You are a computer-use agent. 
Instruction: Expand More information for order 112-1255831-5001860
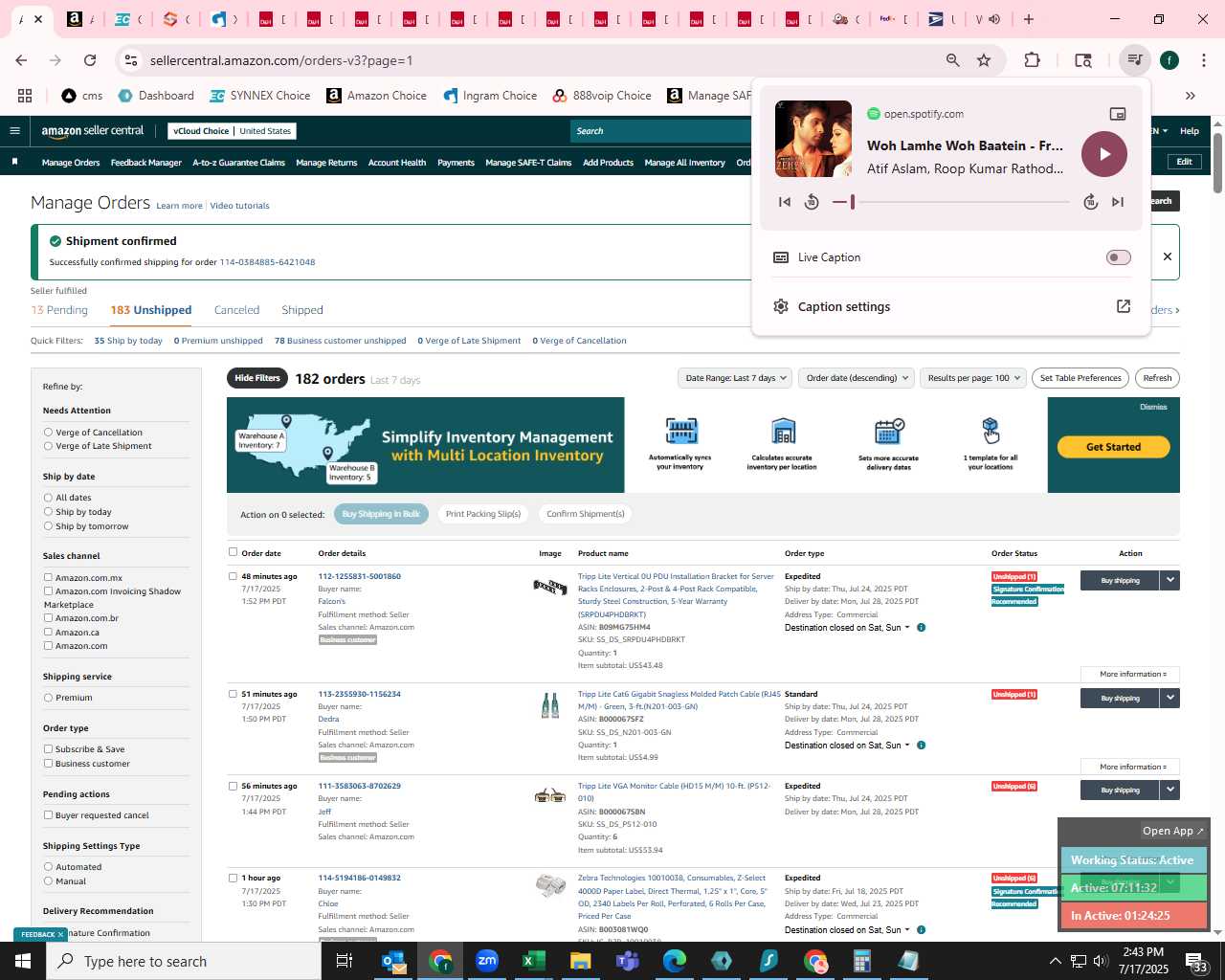(x=1130, y=675)
